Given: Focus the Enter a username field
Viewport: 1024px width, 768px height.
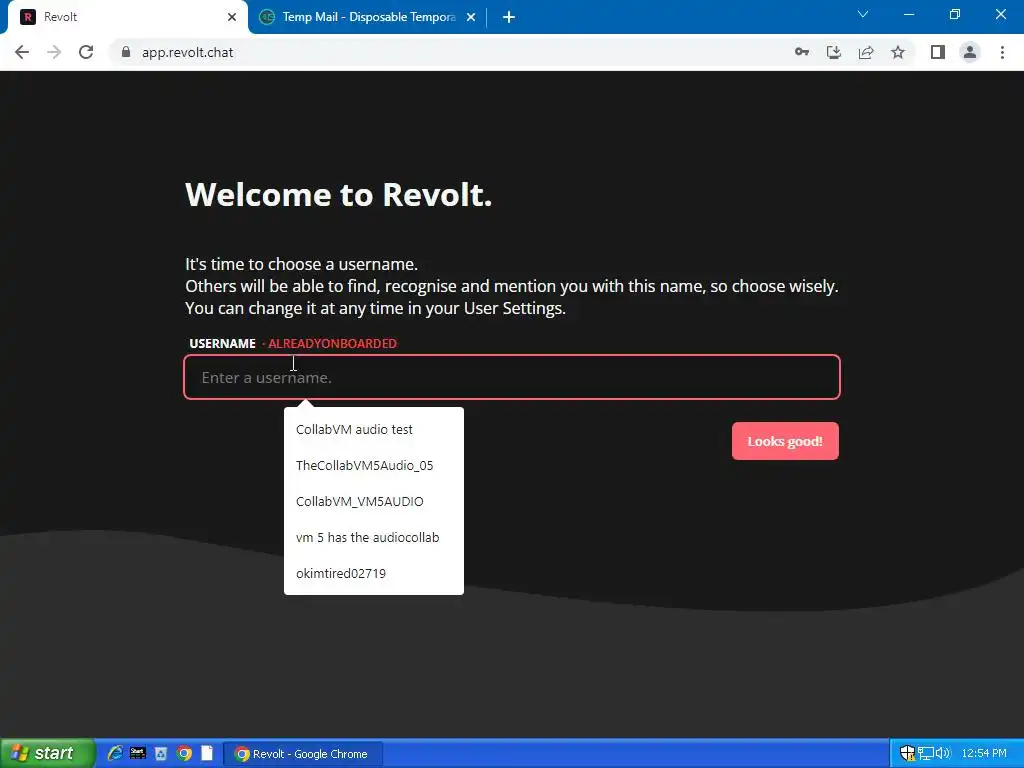Looking at the screenshot, I should [512, 377].
